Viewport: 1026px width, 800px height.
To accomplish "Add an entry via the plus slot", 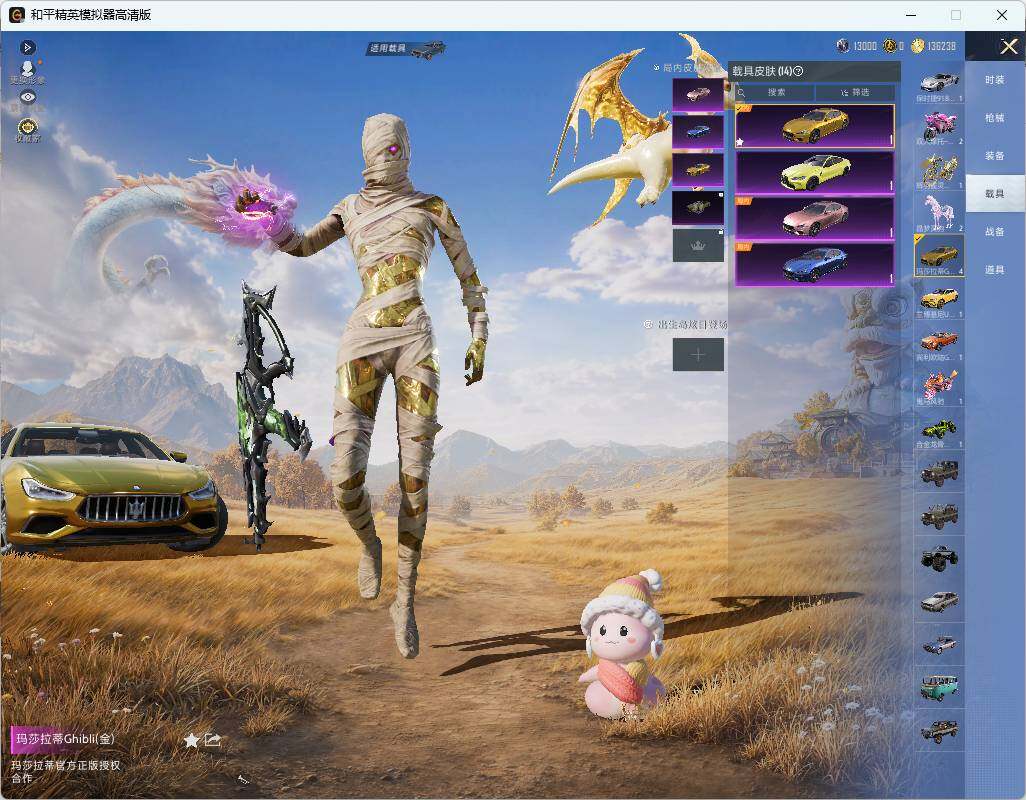I will (698, 355).
